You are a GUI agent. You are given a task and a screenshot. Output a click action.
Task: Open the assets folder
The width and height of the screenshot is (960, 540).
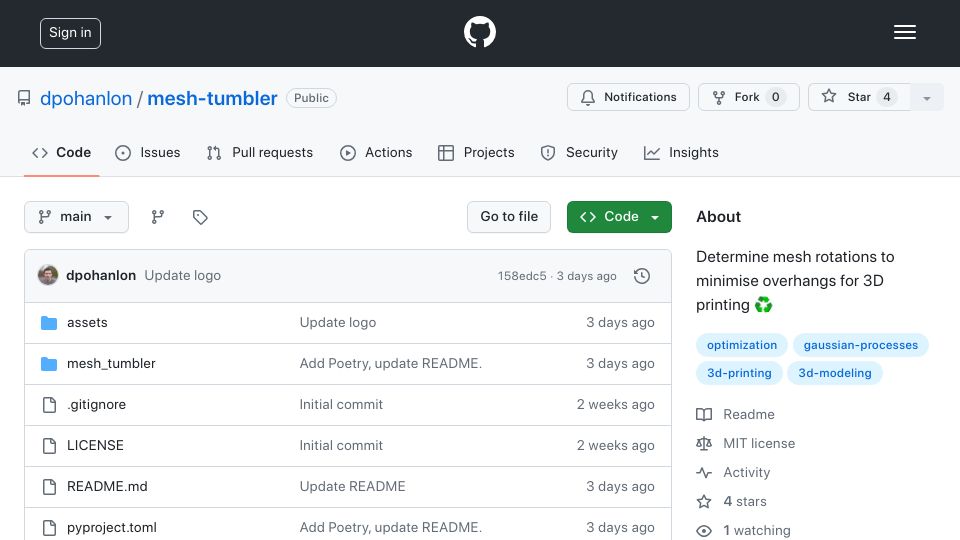[87, 323]
